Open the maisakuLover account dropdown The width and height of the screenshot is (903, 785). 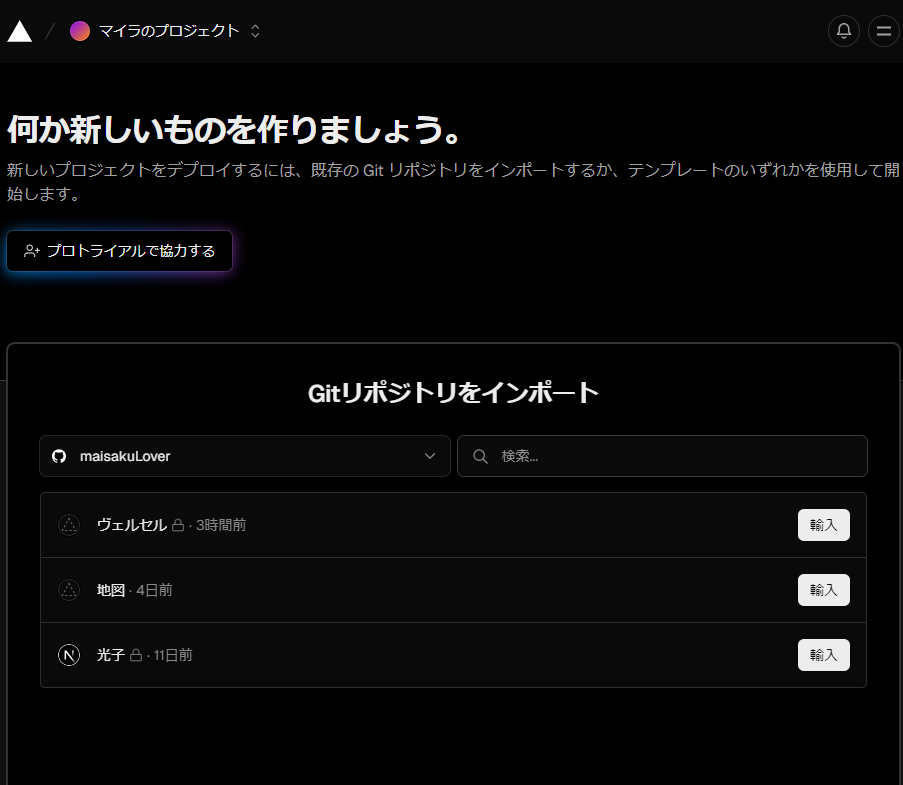tap(245, 456)
